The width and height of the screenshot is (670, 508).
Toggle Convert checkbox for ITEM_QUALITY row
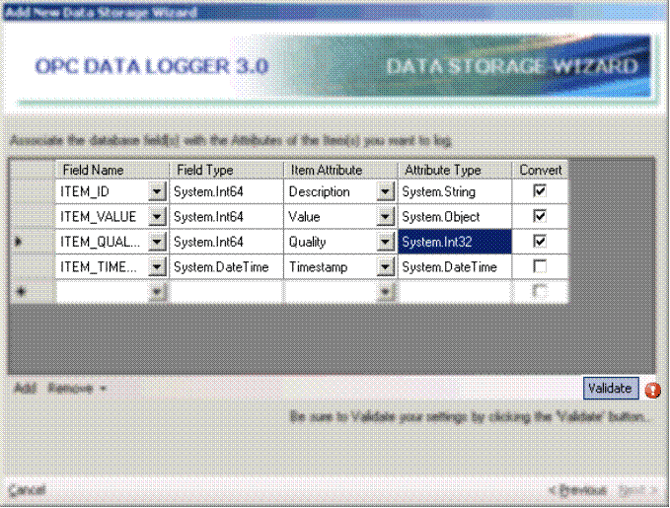[x=541, y=241]
